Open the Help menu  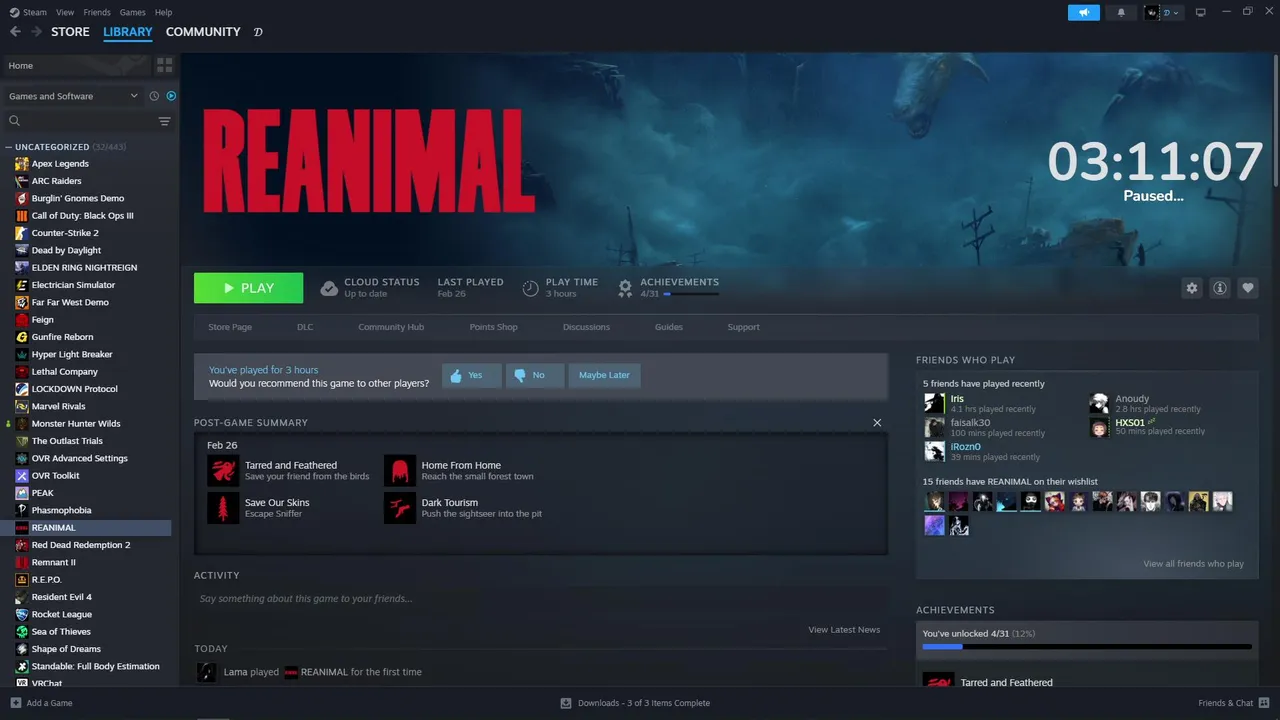pos(163,12)
